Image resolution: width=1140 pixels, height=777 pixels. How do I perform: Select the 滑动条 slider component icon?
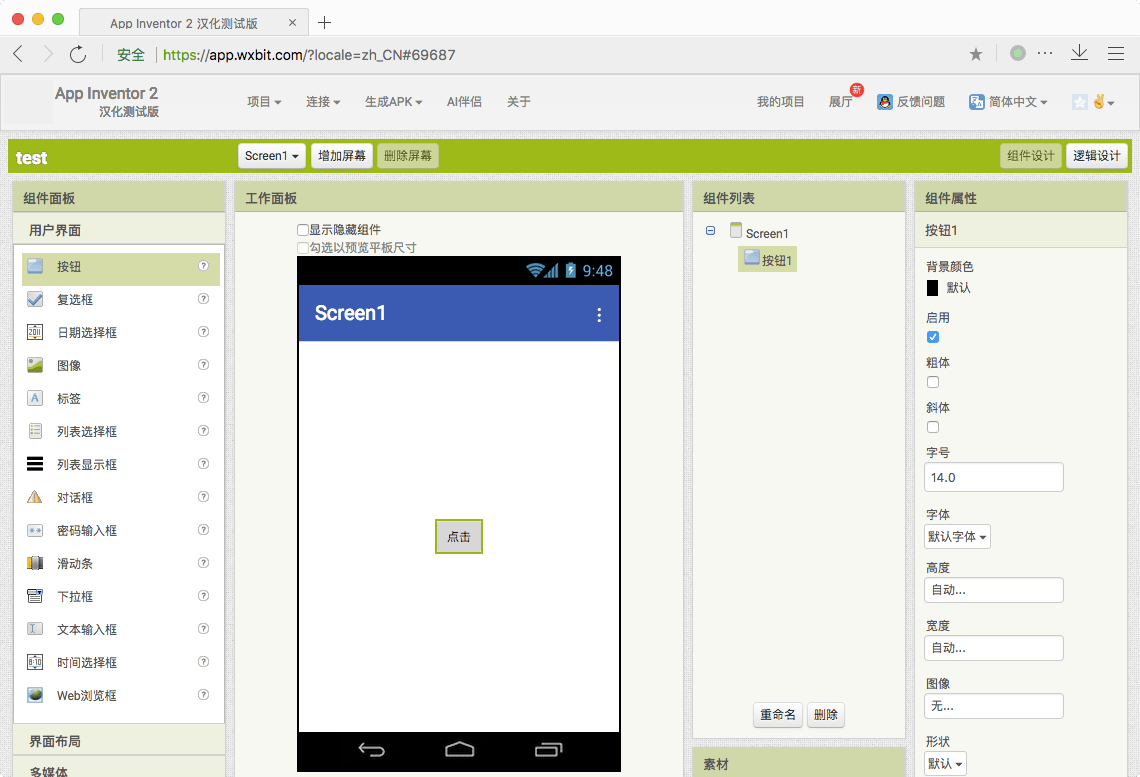(x=35, y=563)
